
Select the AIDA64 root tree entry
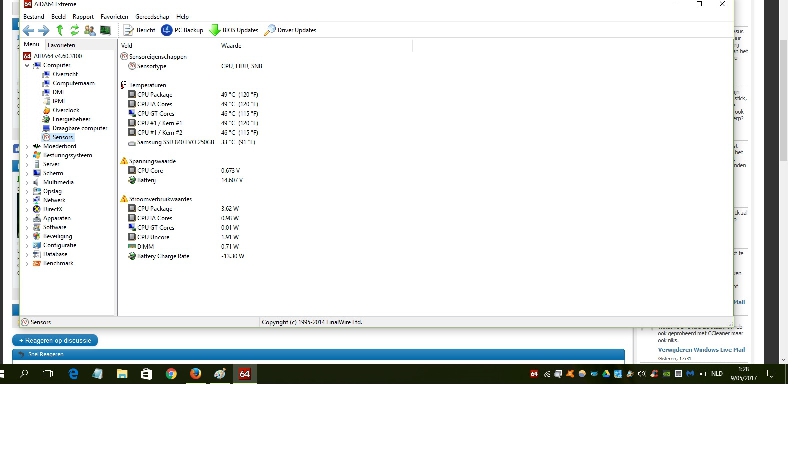coord(53,56)
